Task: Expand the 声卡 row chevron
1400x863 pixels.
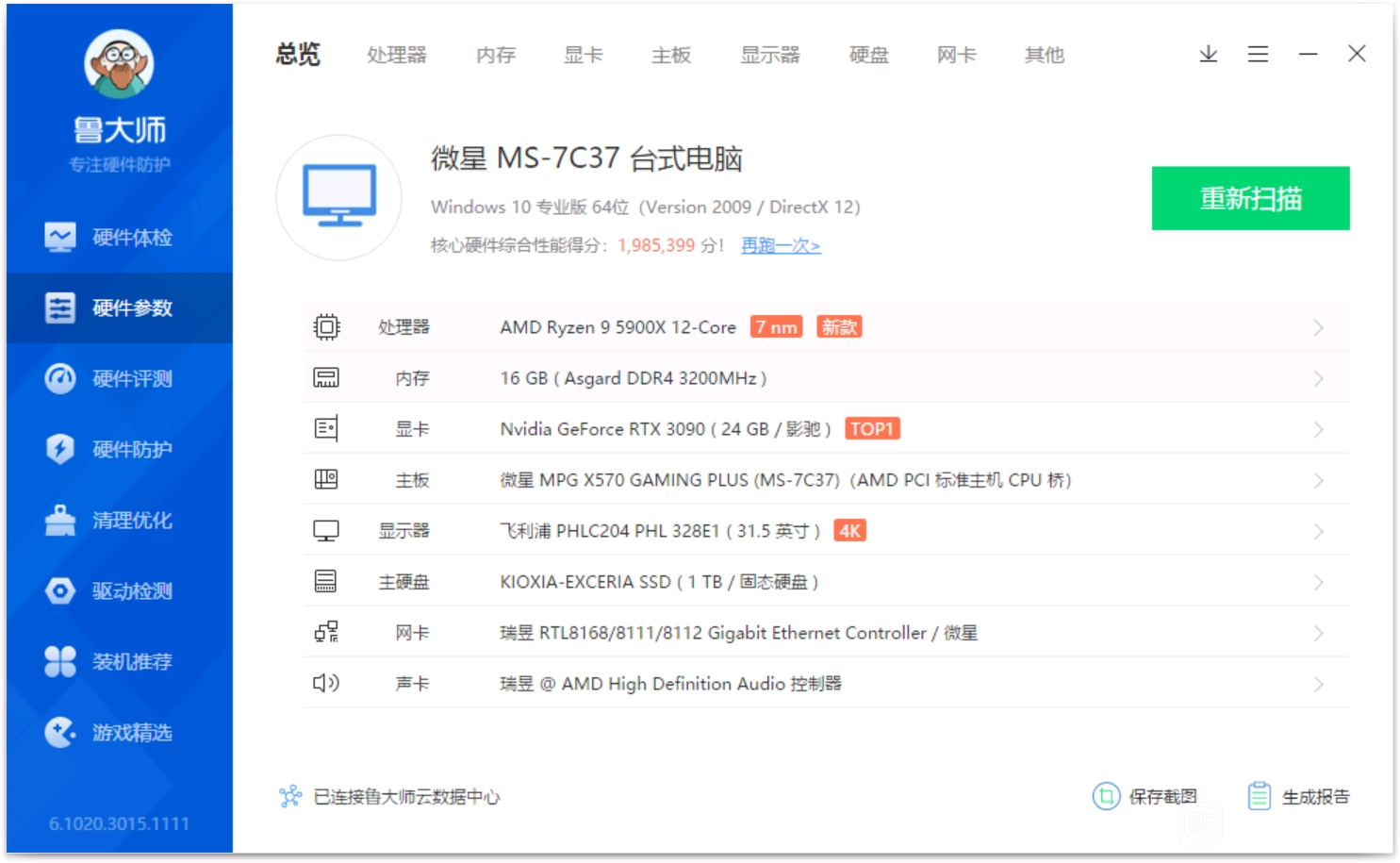Action: [x=1318, y=684]
